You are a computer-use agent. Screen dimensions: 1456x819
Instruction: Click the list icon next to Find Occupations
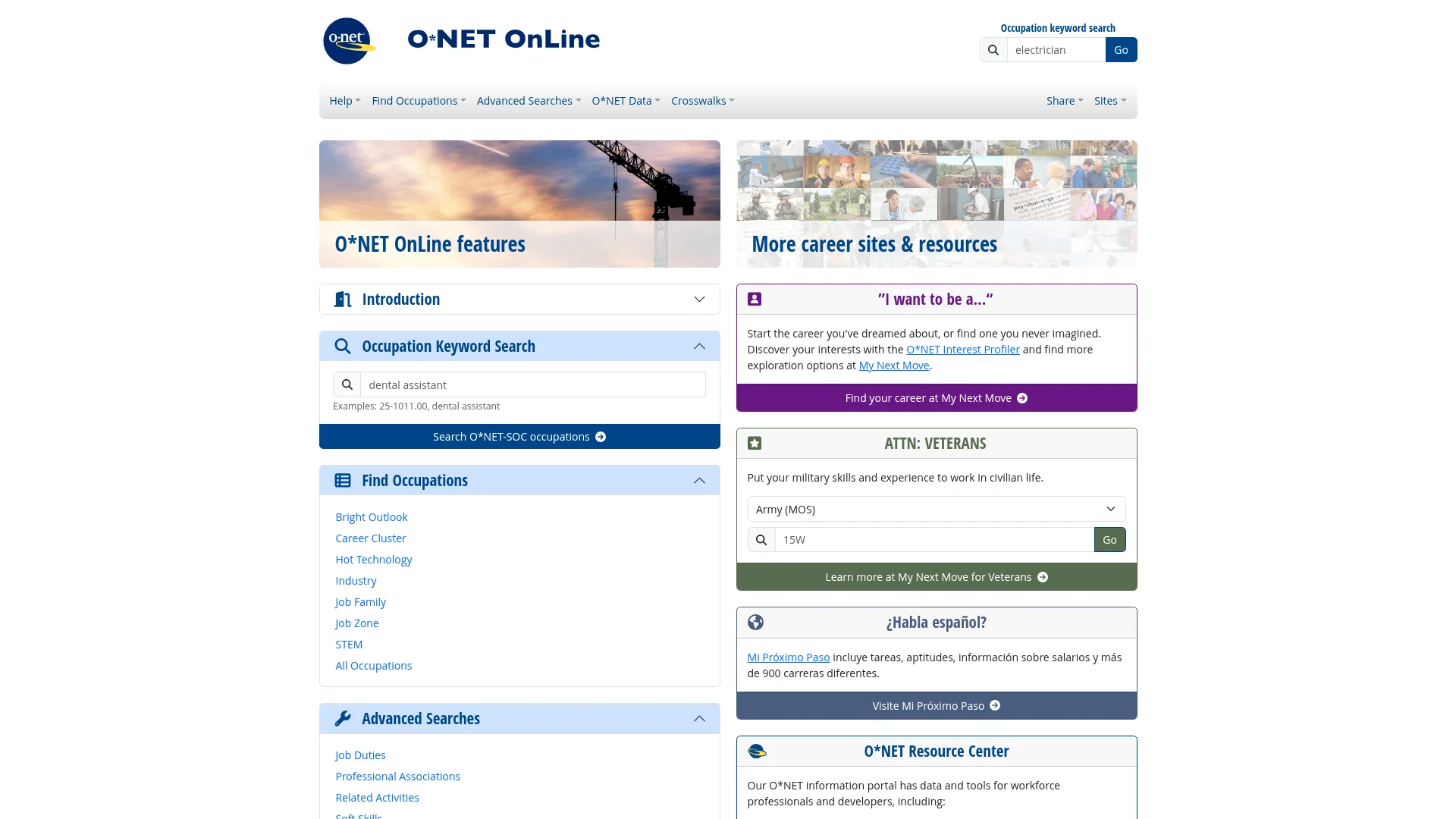pos(343,481)
